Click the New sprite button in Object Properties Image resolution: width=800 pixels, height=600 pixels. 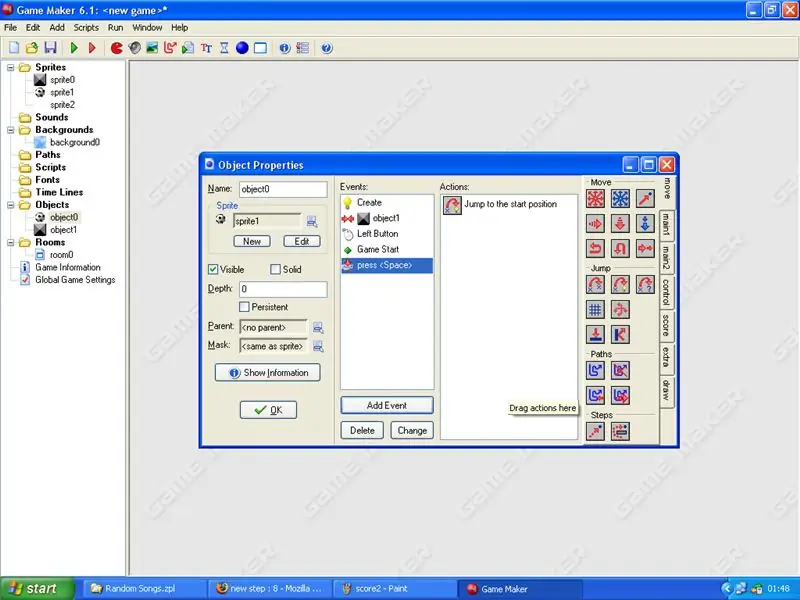point(252,241)
